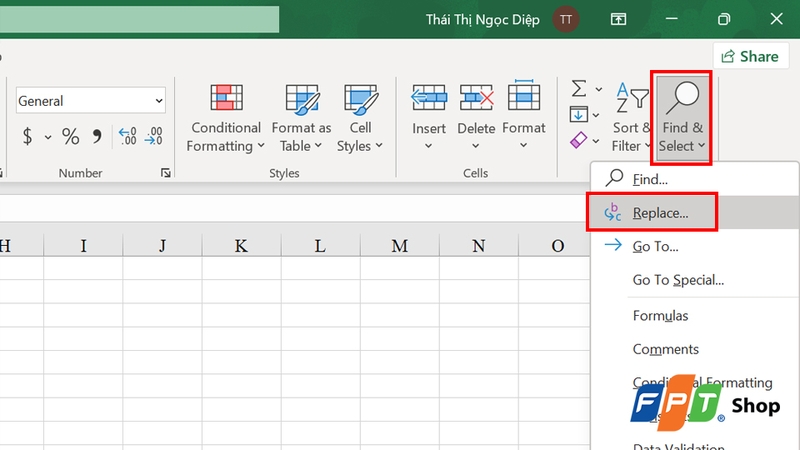The width and height of the screenshot is (800, 450).
Task: Apply Percent Style formatting
Action: tap(70, 136)
